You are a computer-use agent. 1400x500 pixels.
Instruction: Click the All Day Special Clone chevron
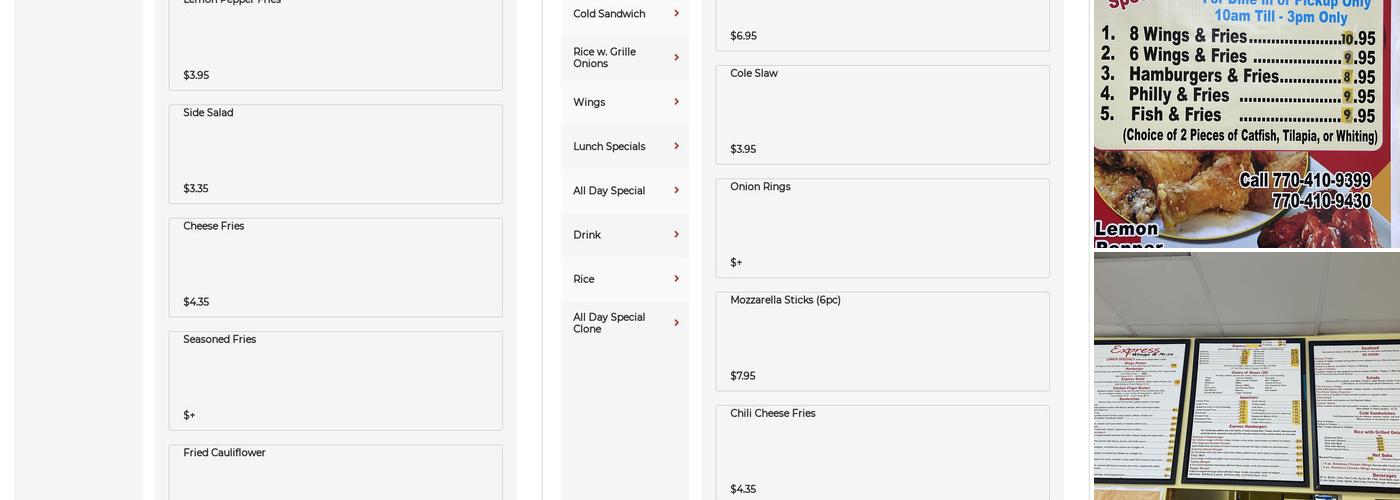tap(676, 323)
